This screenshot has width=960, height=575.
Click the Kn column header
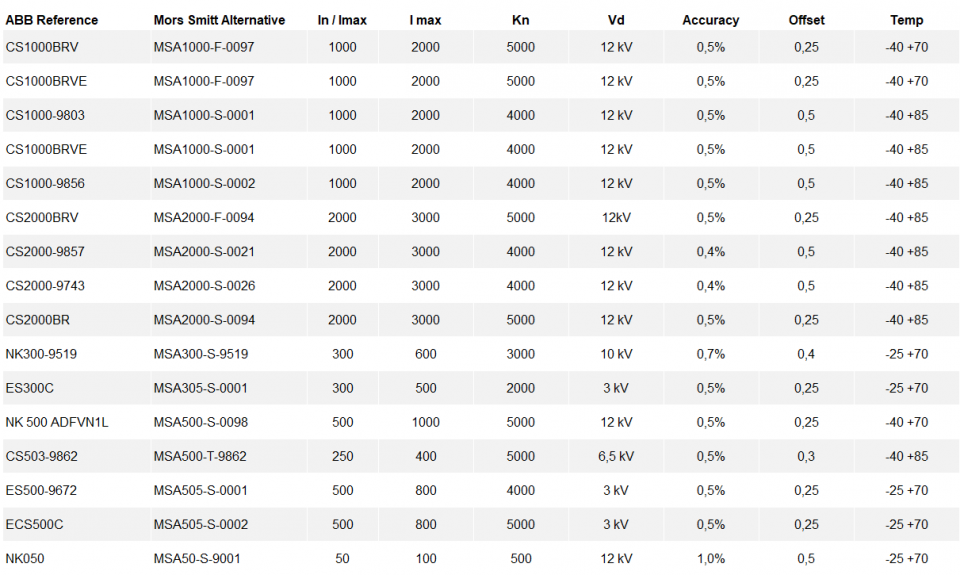click(x=520, y=20)
